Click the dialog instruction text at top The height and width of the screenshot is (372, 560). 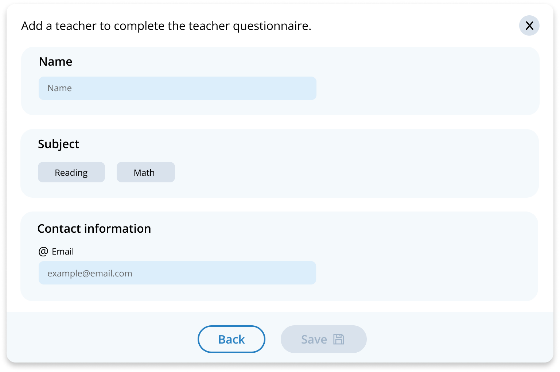point(166,26)
